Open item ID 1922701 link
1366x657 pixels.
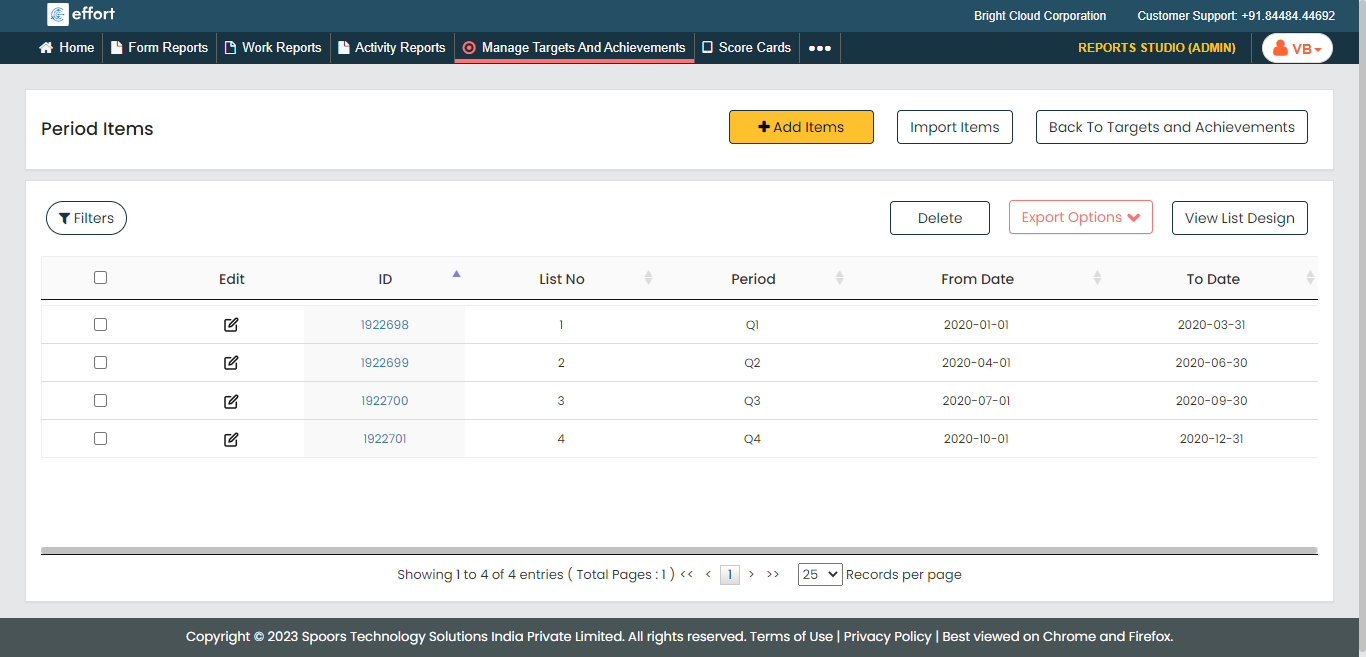point(385,439)
